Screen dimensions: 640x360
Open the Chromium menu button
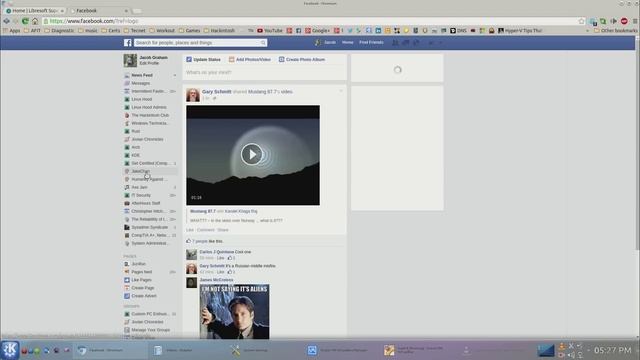(x=635, y=21)
